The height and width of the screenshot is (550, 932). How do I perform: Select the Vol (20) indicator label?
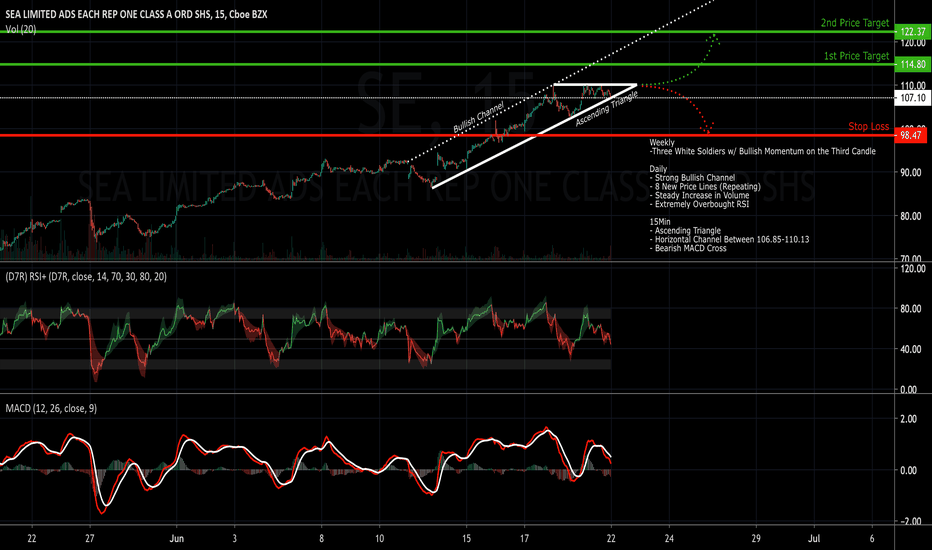point(21,29)
